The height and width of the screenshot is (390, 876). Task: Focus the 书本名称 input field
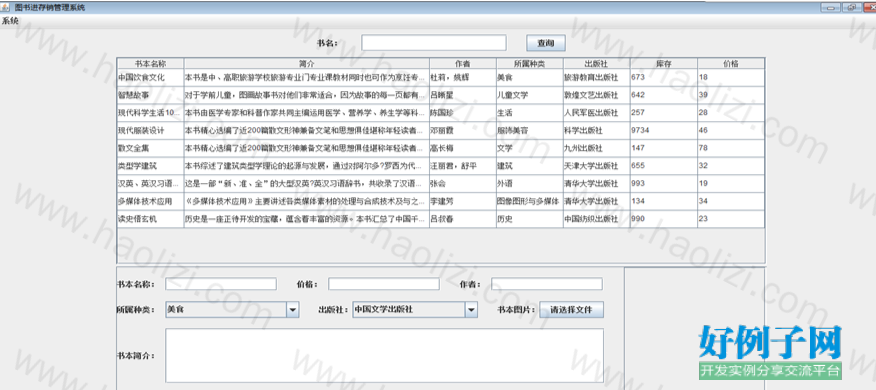pyautogui.click(x=221, y=284)
